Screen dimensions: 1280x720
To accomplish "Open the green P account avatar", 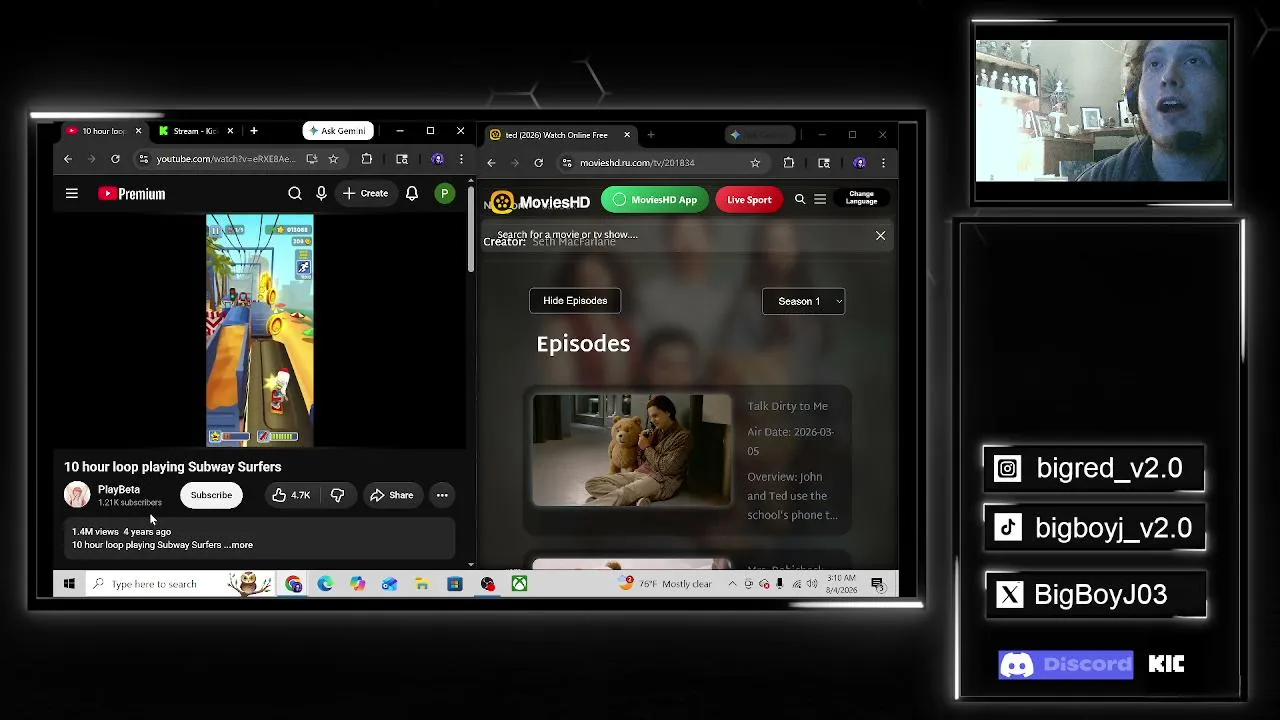I will [x=444, y=194].
